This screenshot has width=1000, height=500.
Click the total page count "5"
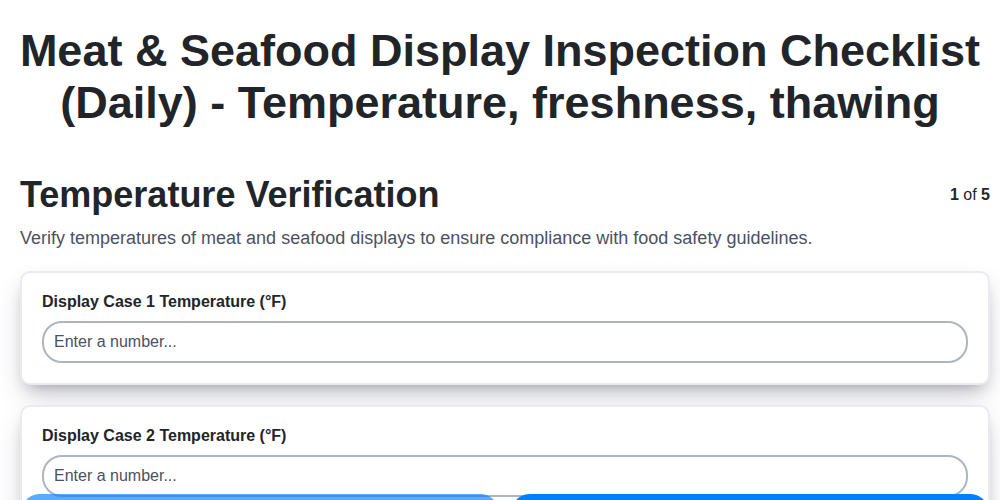point(985,195)
